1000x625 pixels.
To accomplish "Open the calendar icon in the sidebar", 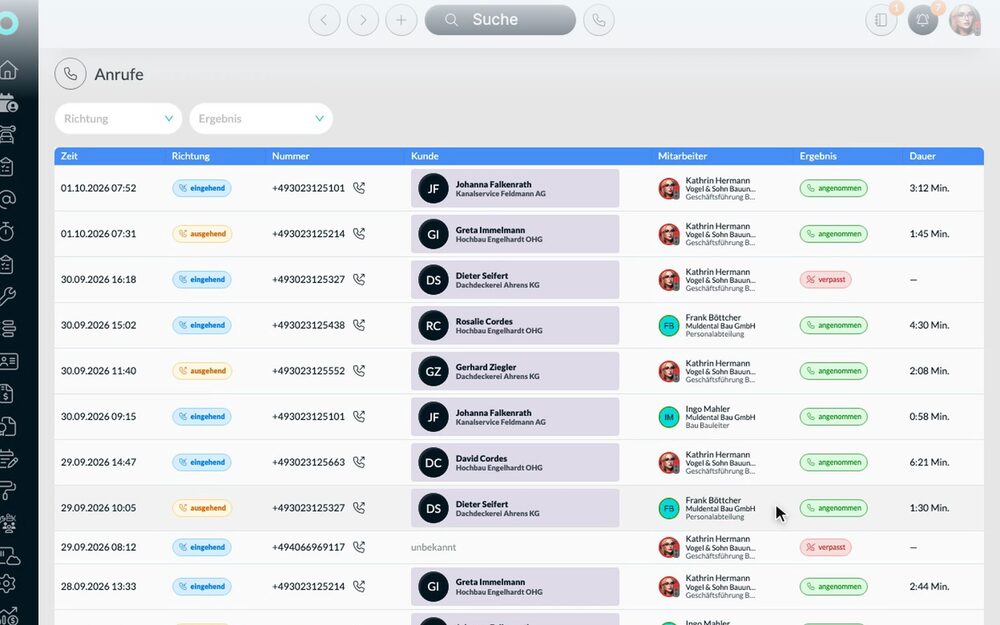I will [8, 103].
